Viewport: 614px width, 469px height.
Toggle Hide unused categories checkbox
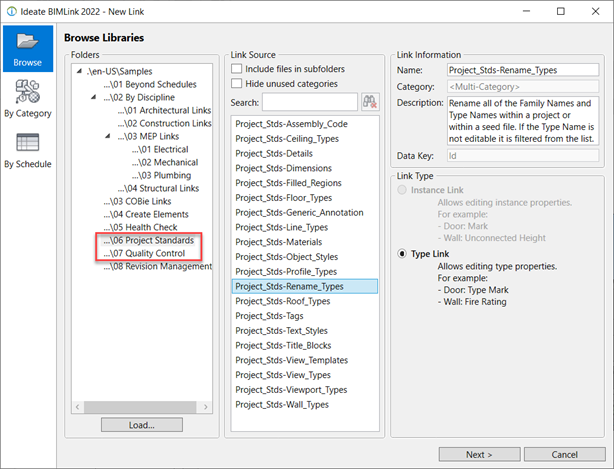(237, 84)
